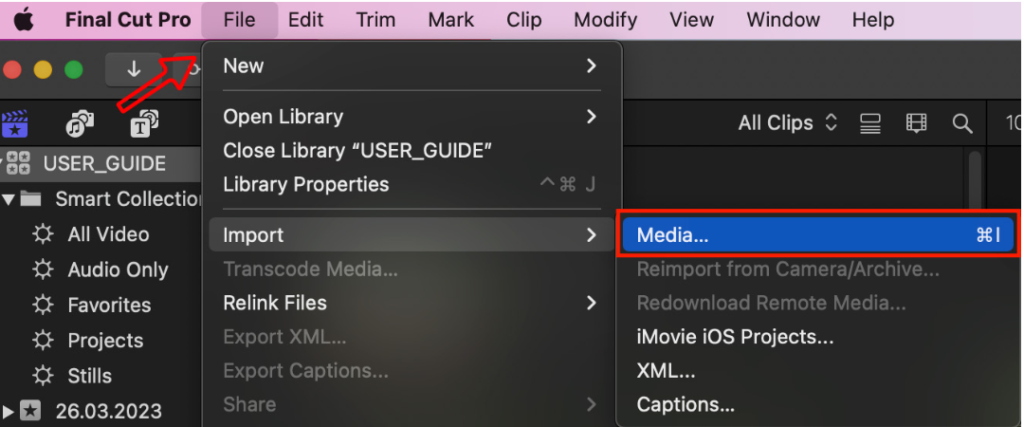Click the star icon of 26.03.2023 event
The width and height of the screenshot is (1024, 427).
click(x=30, y=411)
